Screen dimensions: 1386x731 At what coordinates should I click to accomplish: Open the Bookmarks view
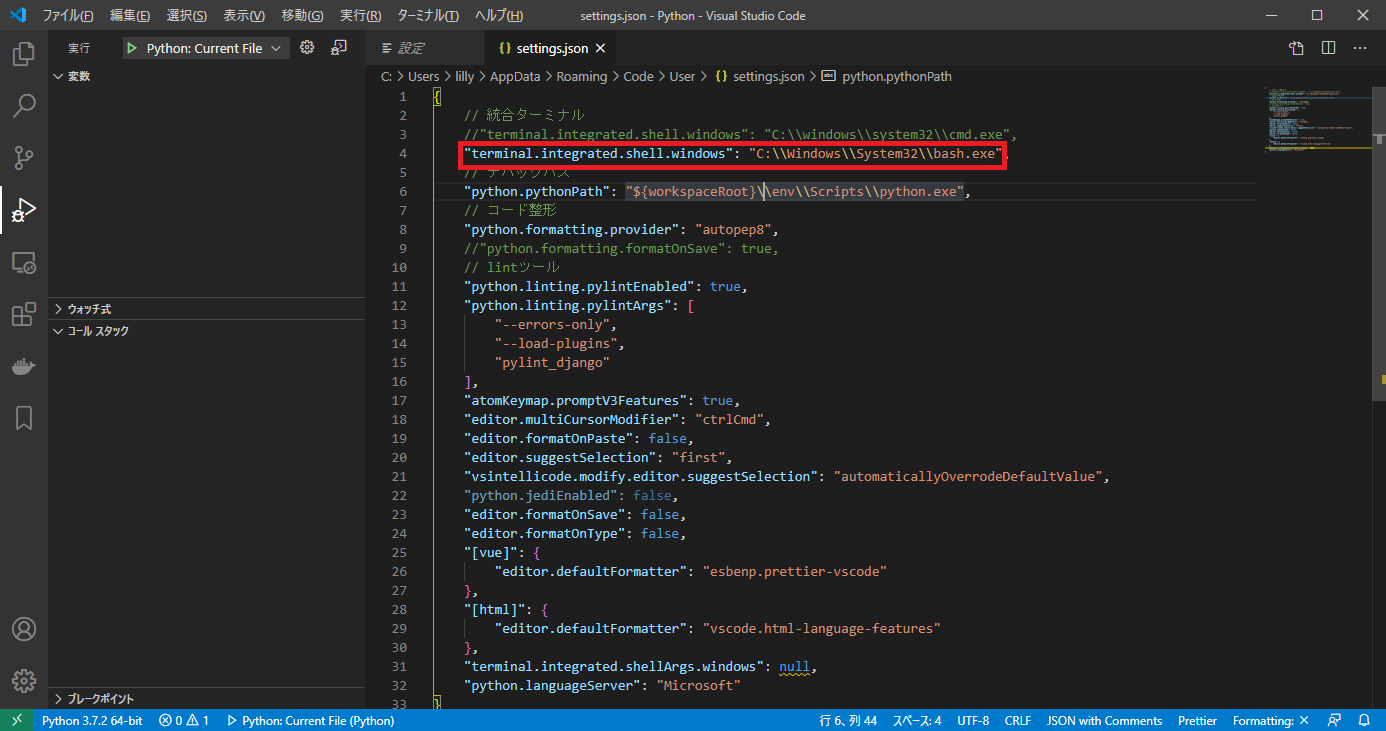tap(24, 418)
